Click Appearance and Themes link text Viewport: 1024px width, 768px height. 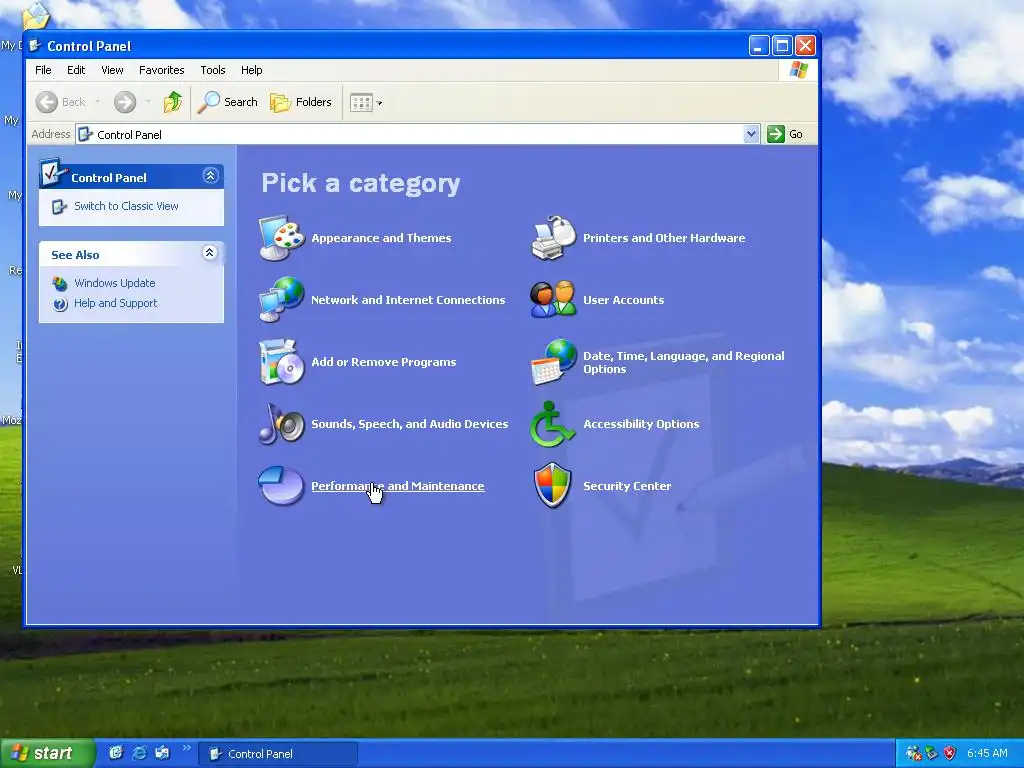pos(381,238)
